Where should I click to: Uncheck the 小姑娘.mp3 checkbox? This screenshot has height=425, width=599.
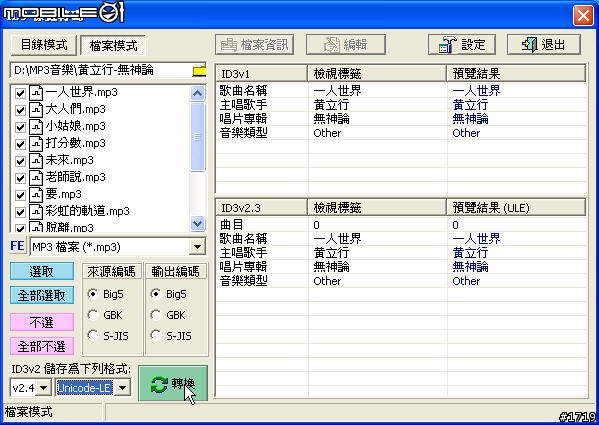pos(20,127)
